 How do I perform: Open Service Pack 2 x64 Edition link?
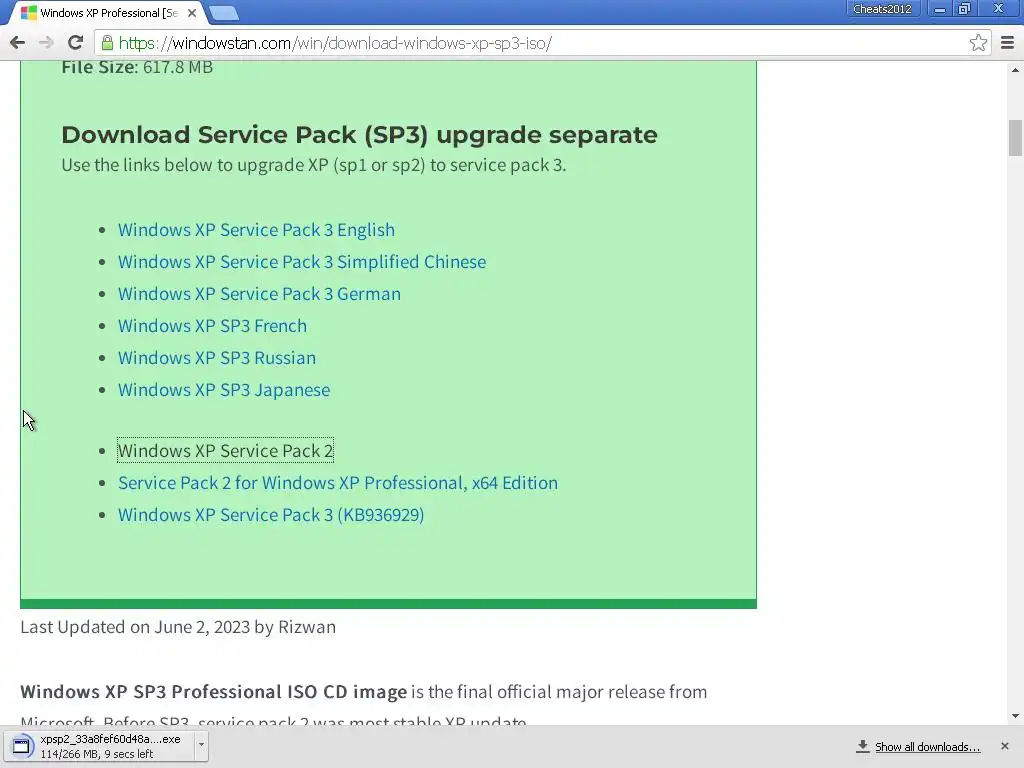(338, 483)
